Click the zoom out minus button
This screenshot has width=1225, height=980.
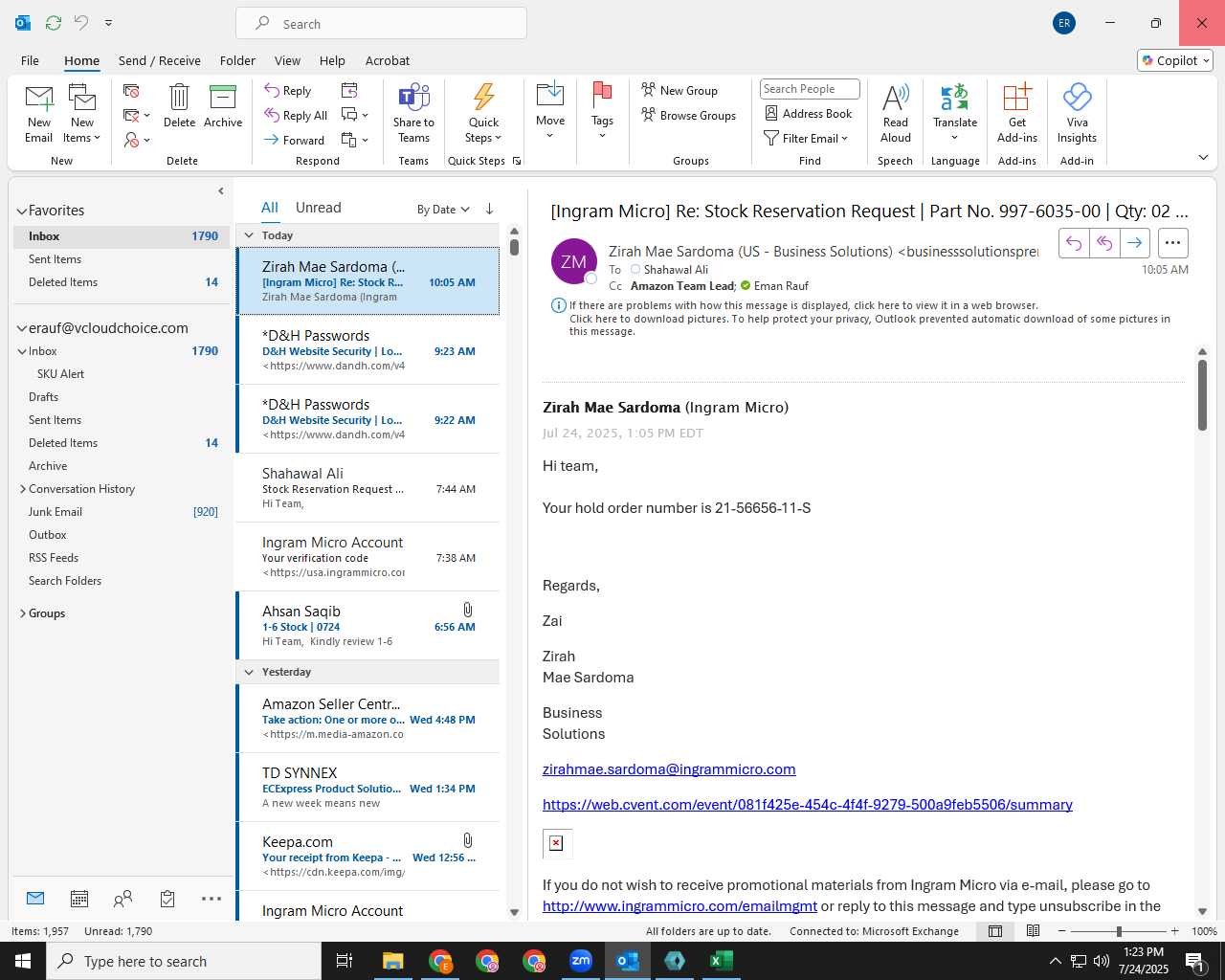point(1062,931)
